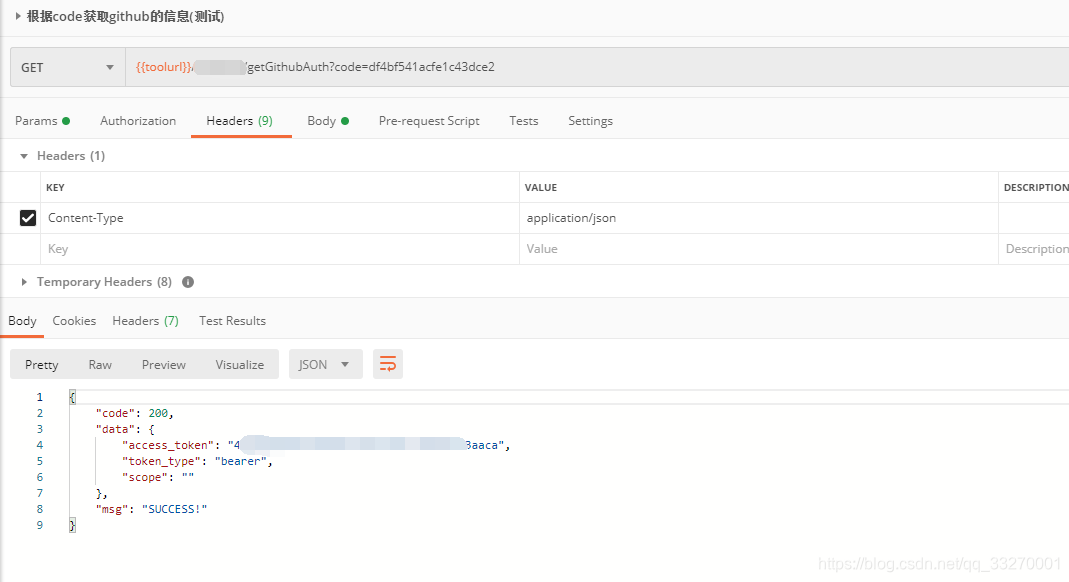The height and width of the screenshot is (582, 1069).
Task: Select the Pretty view button
Action: pyautogui.click(x=42, y=365)
